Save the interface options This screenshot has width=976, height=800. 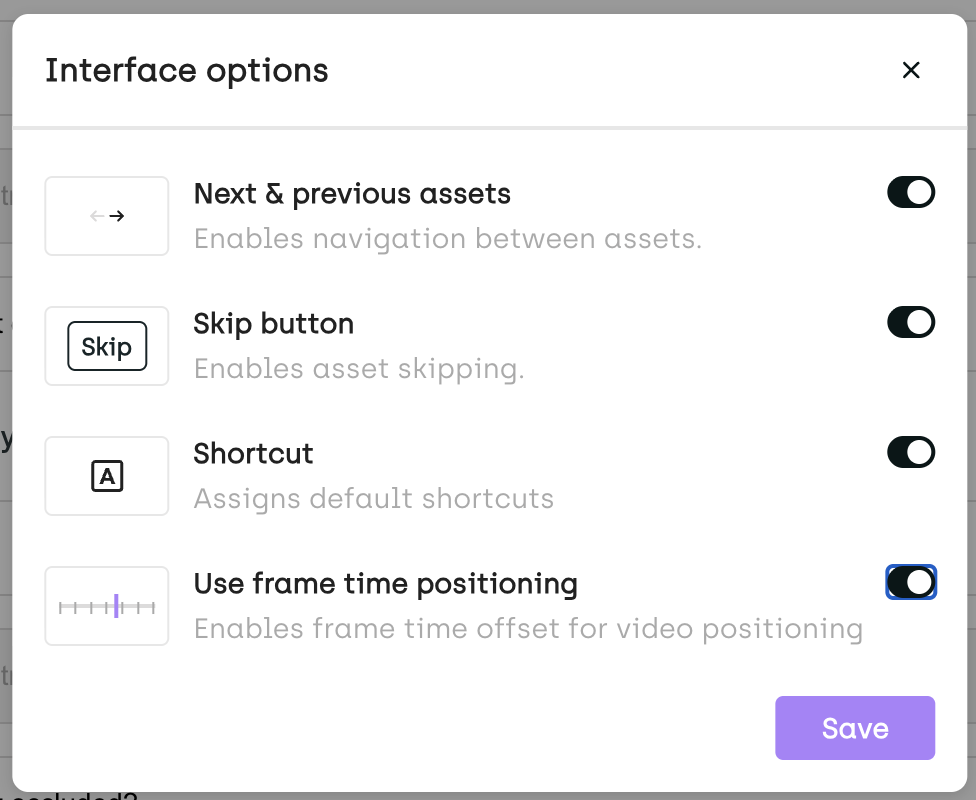pyautogui.click(x=854, y=728)
